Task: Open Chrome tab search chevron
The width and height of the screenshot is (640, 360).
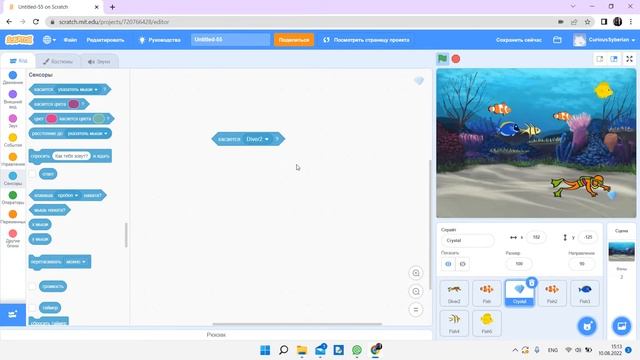Action: click(573, 7)
